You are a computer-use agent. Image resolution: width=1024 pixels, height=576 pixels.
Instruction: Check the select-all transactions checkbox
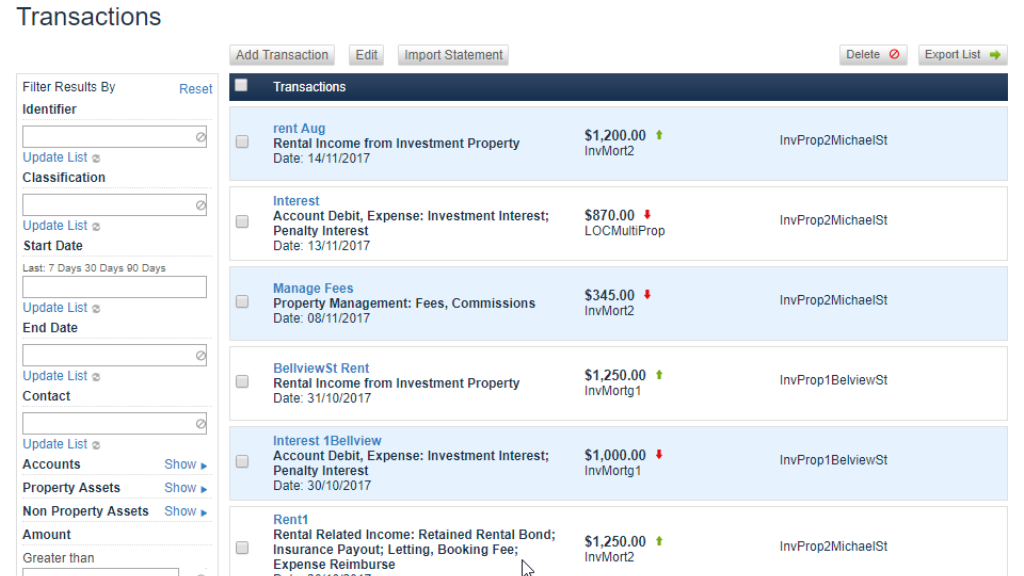coord(241,86)
